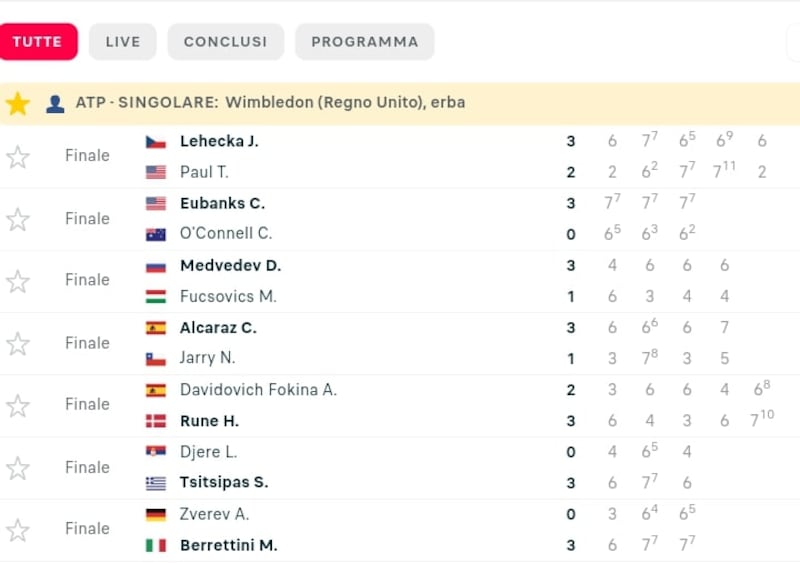Click the Italian flag beside Berrettini

[x=156, y=546]
